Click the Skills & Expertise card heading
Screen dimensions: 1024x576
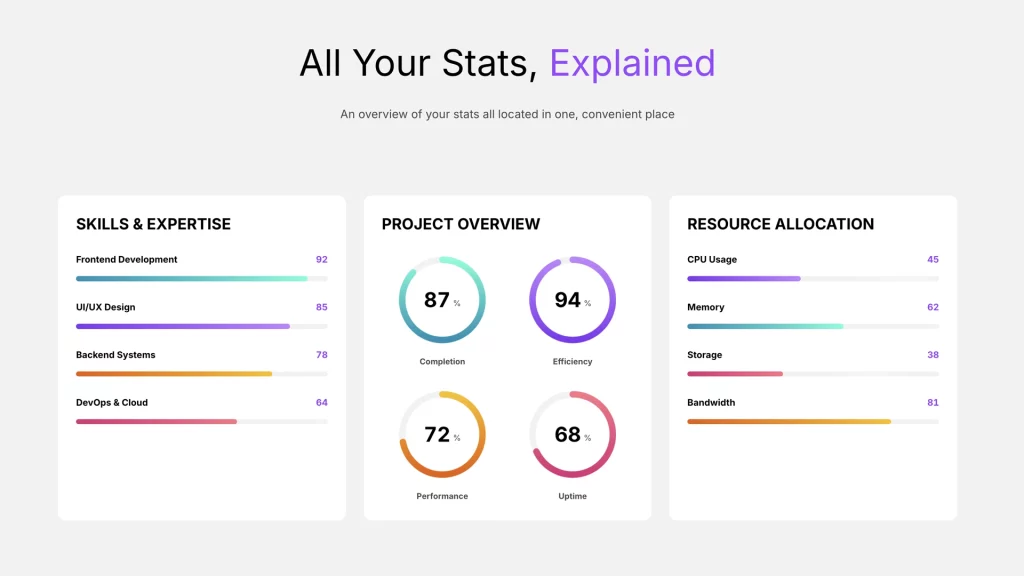[153, 224]
